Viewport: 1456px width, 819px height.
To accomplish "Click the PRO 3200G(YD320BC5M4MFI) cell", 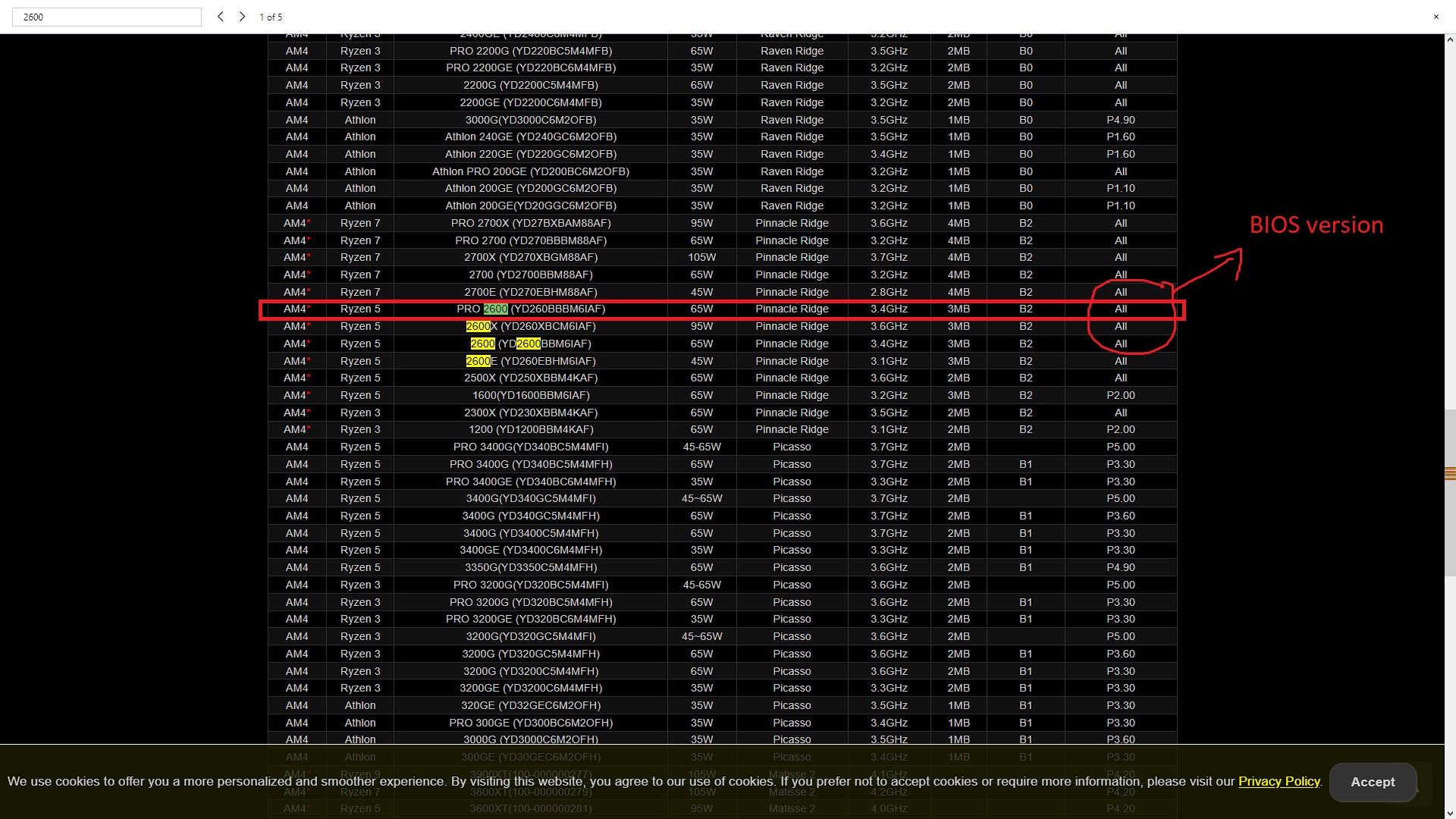I will (x=531, y=585).
